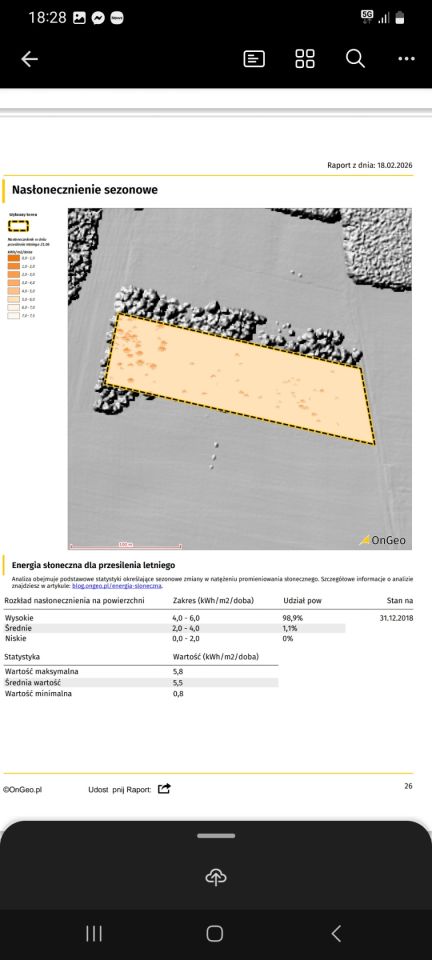The width and height of the screenshot is (432, 960).
Task: Tap the OnGeo logo on map
Action: [382, 541]
